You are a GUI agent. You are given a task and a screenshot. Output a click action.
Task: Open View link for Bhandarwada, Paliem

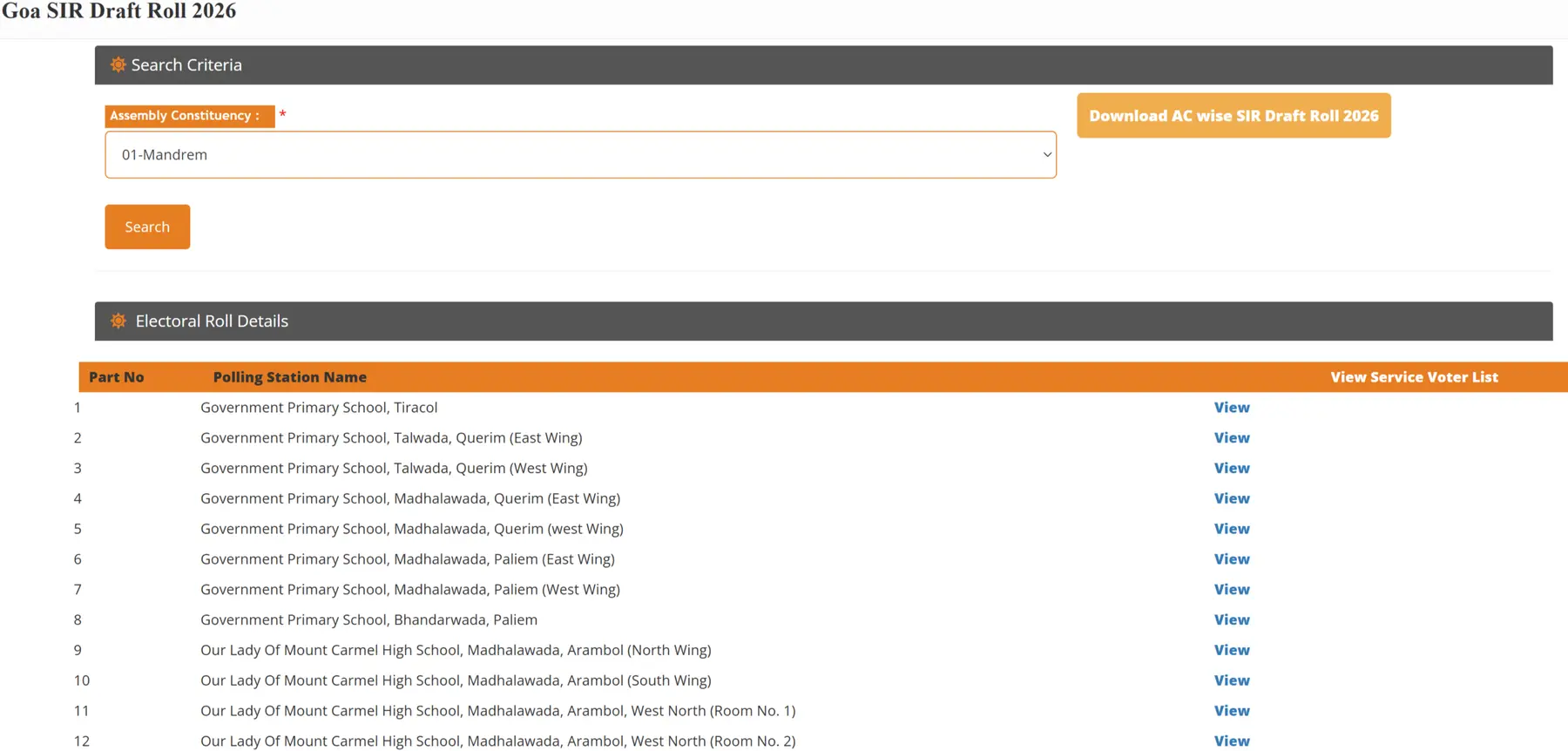(1232, 620)
